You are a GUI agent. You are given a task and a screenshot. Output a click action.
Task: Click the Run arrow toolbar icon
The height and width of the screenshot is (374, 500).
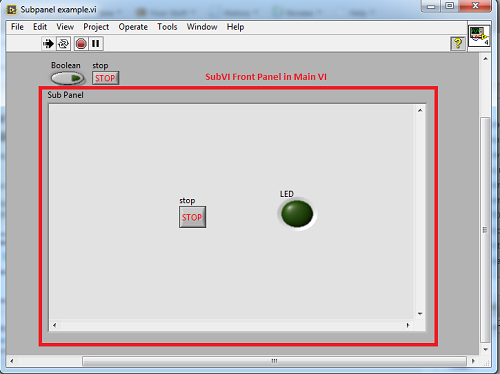click(48, 44)
